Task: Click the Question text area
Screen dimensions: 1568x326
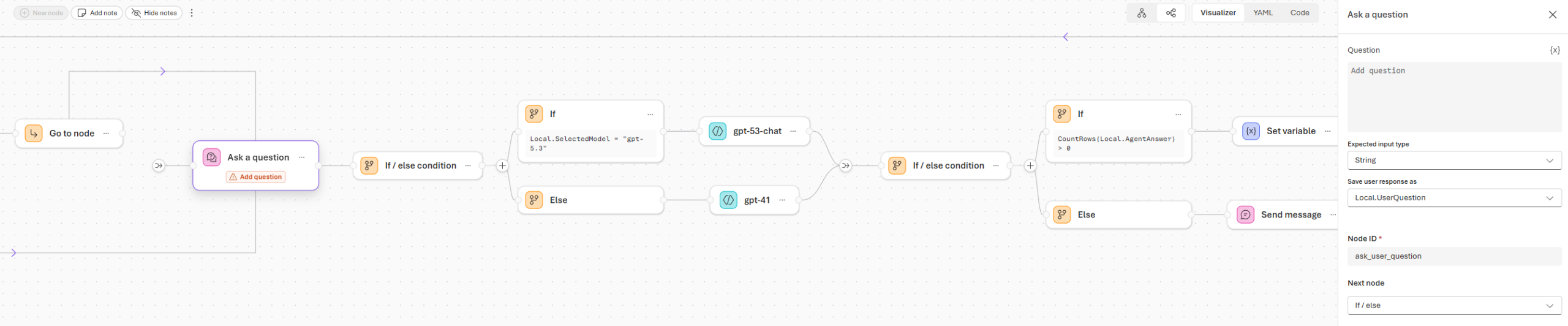Action: click(x=1454, y=97)
